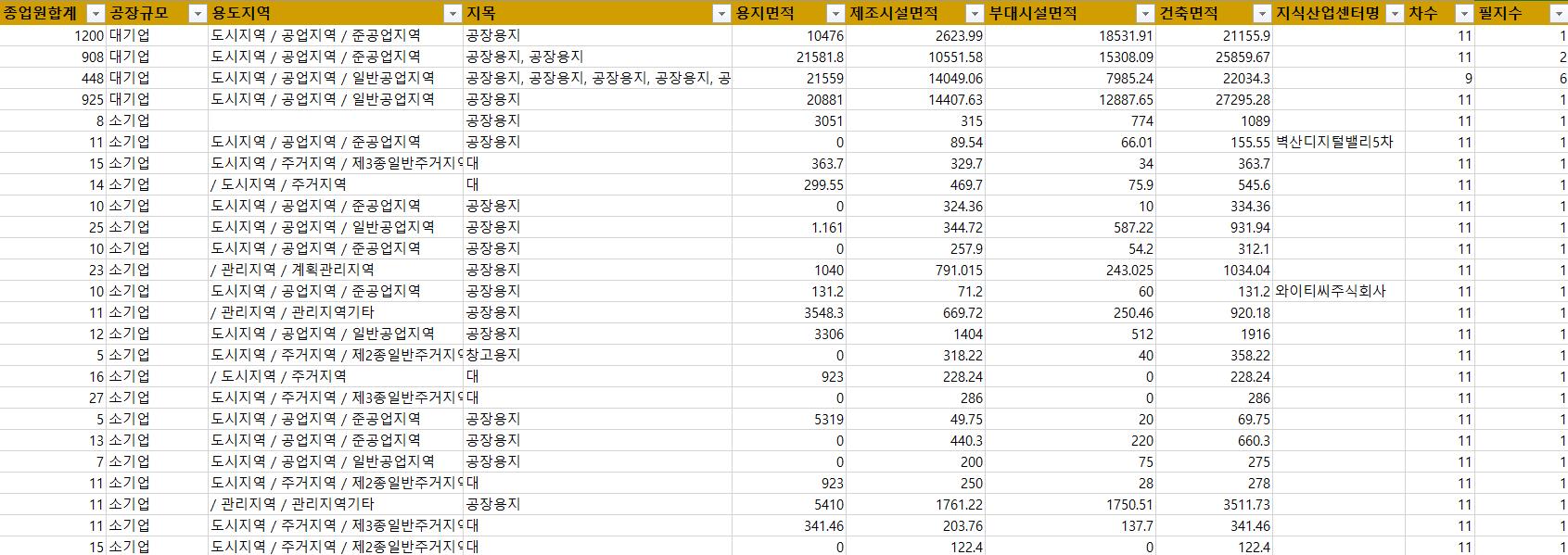Expand the 지식산업센터명 filter arrow

coord(1394,14)
